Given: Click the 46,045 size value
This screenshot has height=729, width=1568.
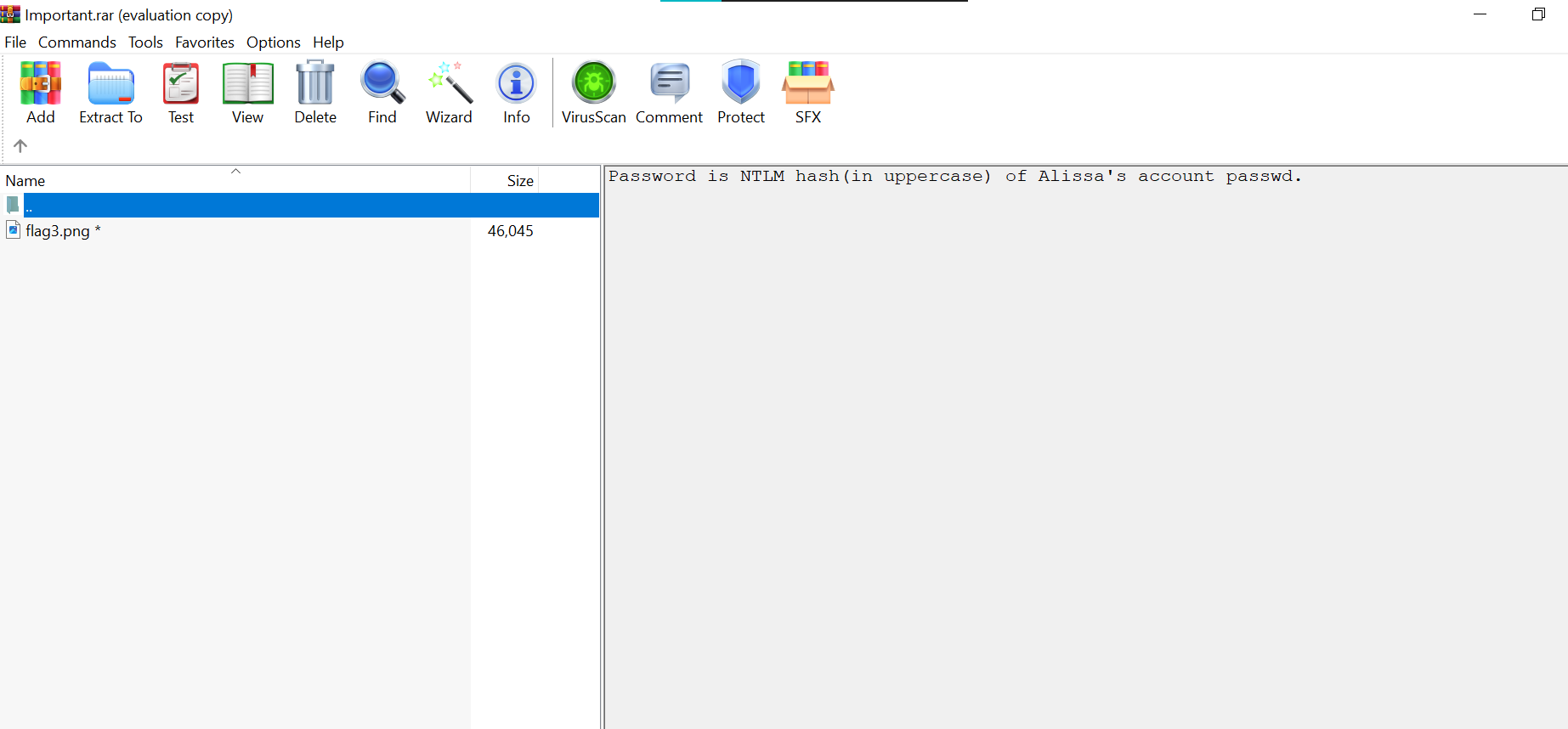Looking at the screenshot, I should click(510, 231).
